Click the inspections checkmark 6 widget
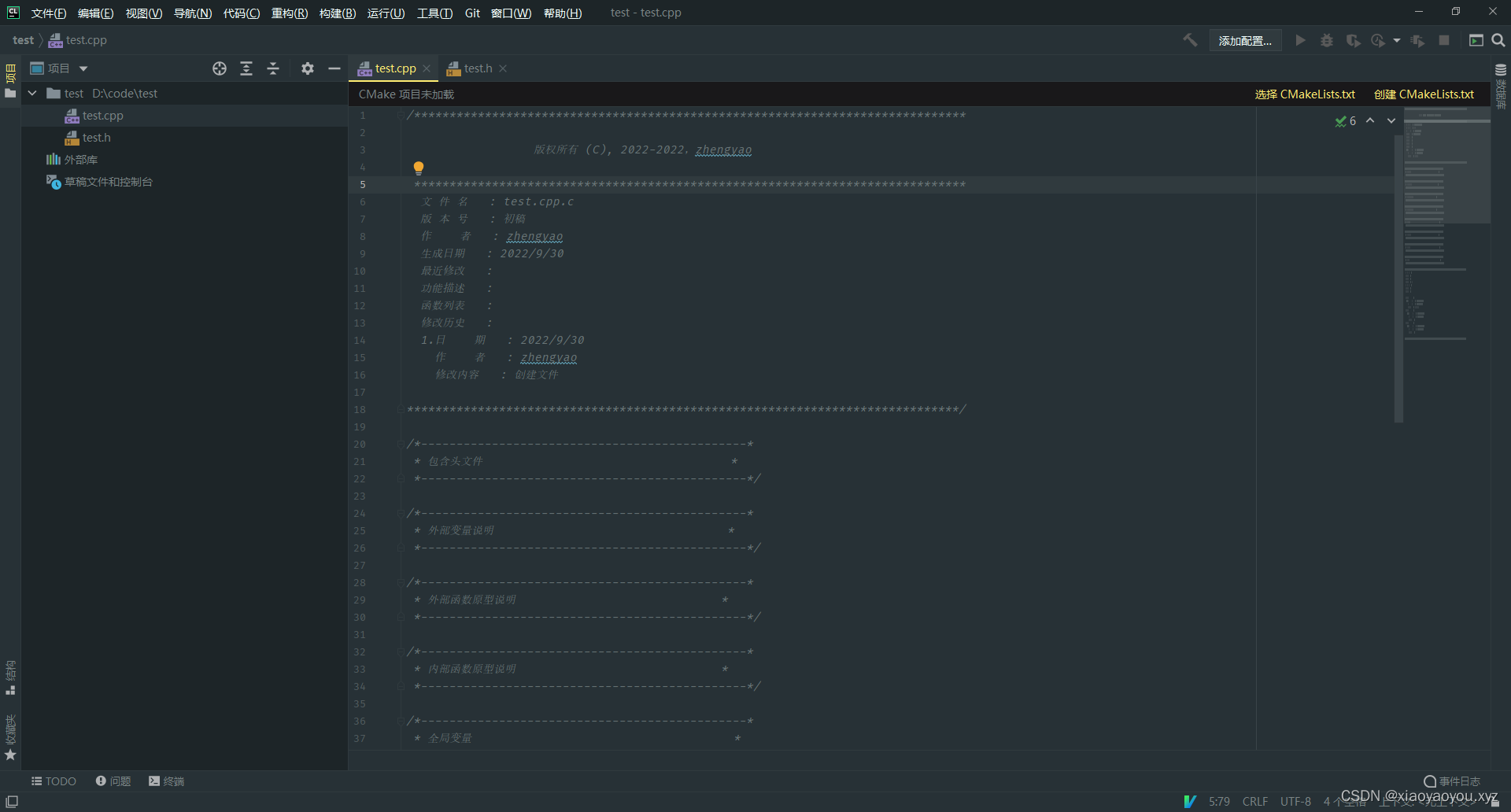This screenshot has width=1511, height=812. pyautogui.click(x=1346, y=121)
